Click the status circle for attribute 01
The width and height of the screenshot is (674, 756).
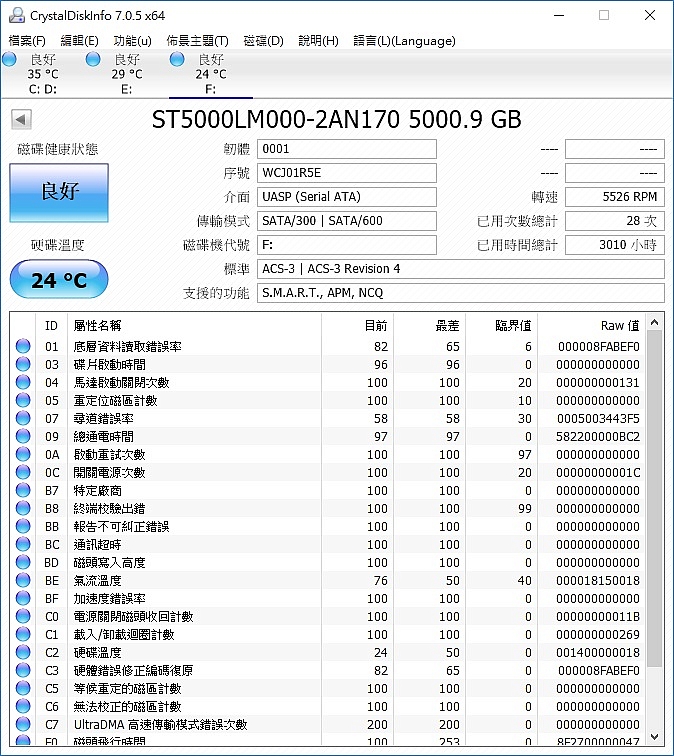[23, 346]
